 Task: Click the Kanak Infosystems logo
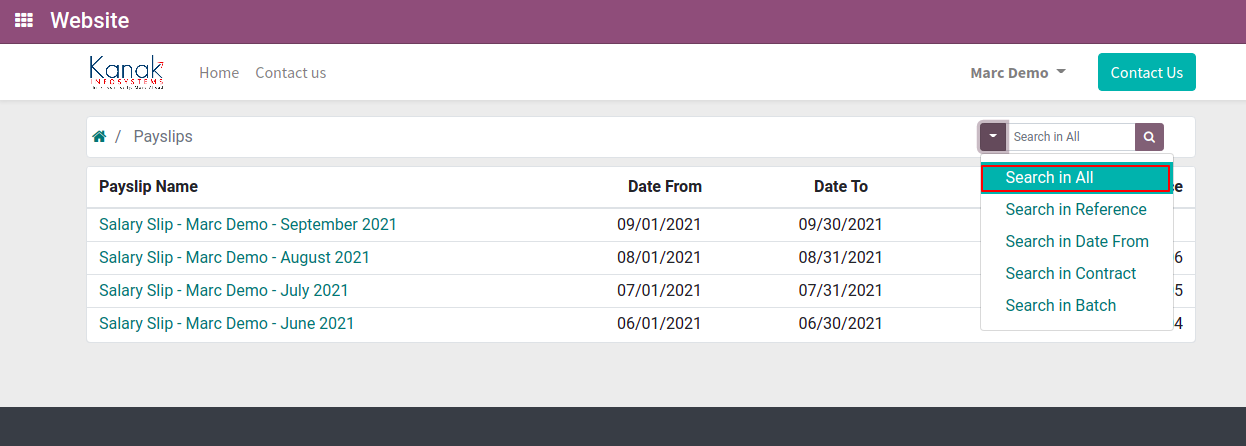(126, 72)
